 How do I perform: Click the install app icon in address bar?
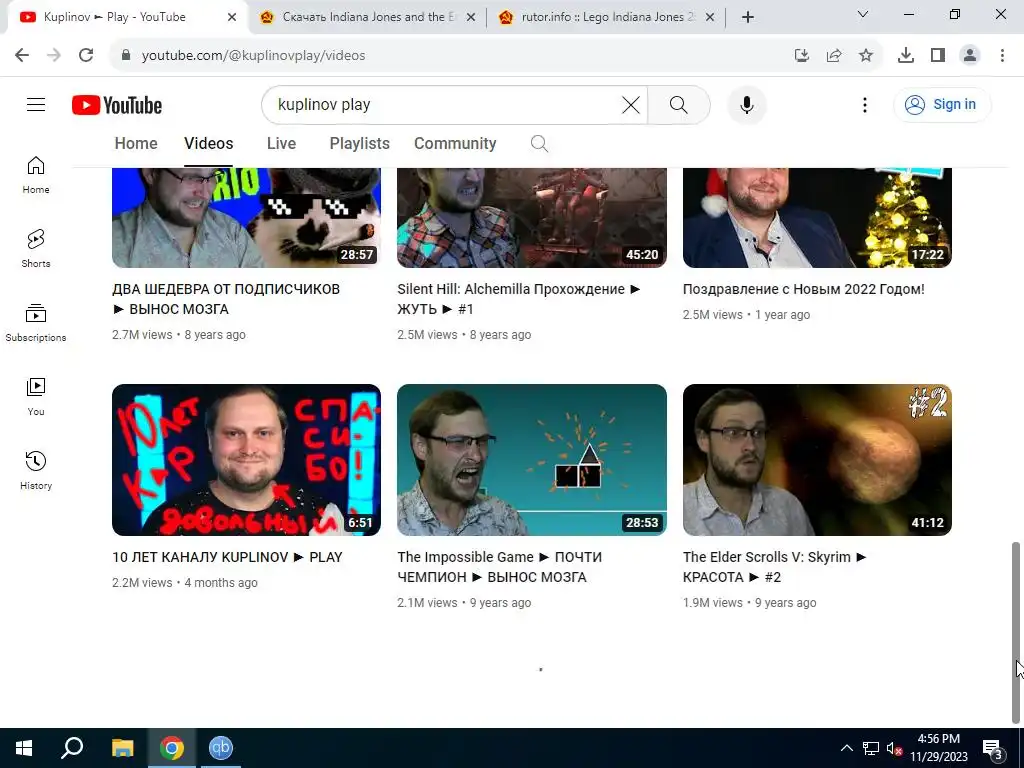click(801, 56)
